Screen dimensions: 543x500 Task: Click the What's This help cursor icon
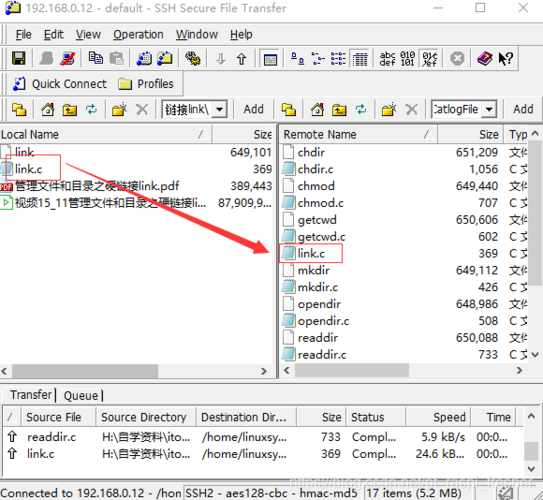point(506,58)
